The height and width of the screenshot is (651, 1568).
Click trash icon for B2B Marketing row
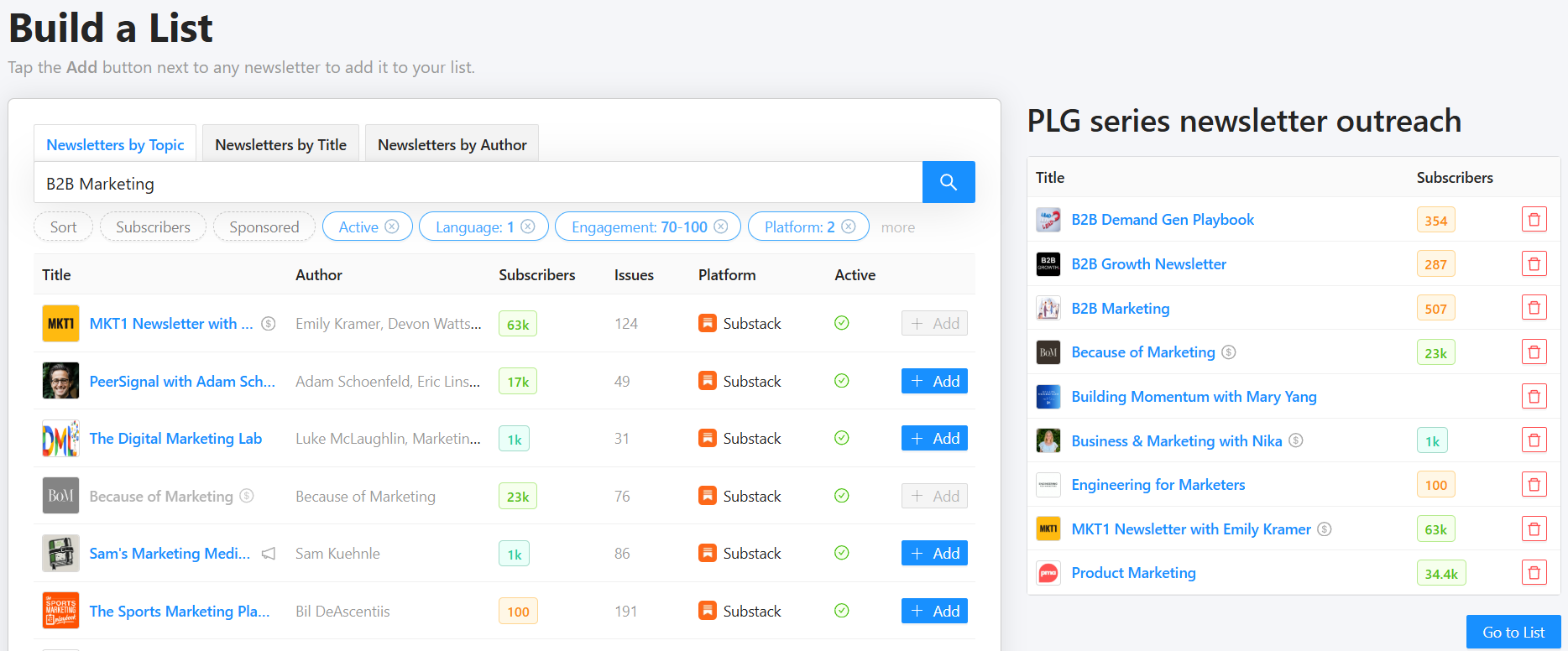coord(1534,308)
